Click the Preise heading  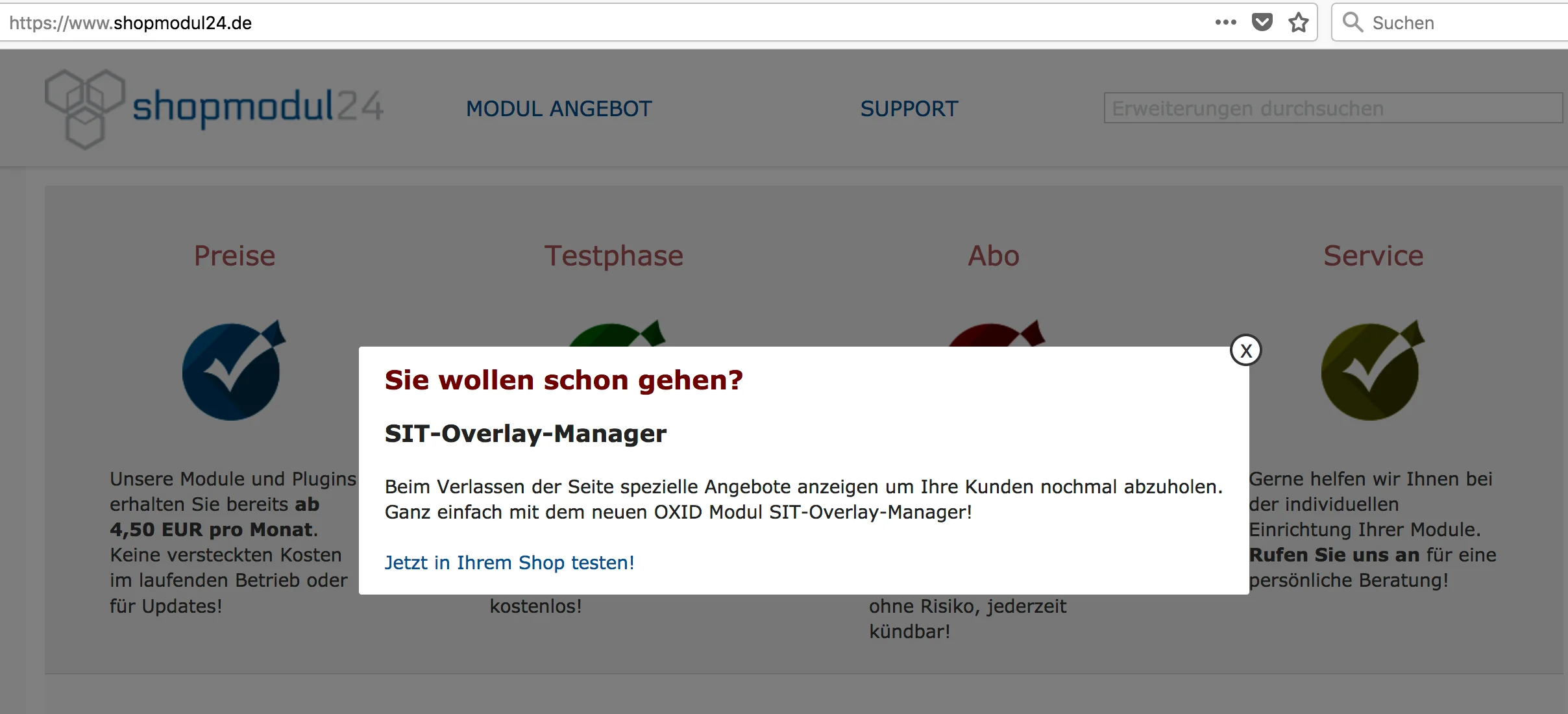pyautogui.click(x=234, y=256)
